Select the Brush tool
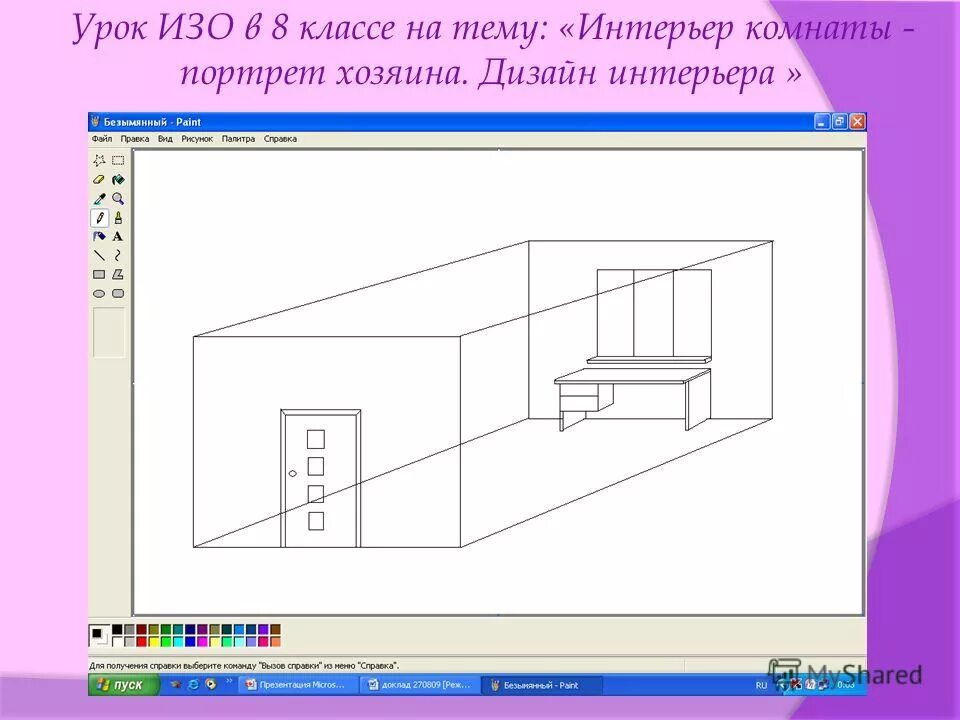This screenshot has width=960, height=720. (x=118, y=217)
